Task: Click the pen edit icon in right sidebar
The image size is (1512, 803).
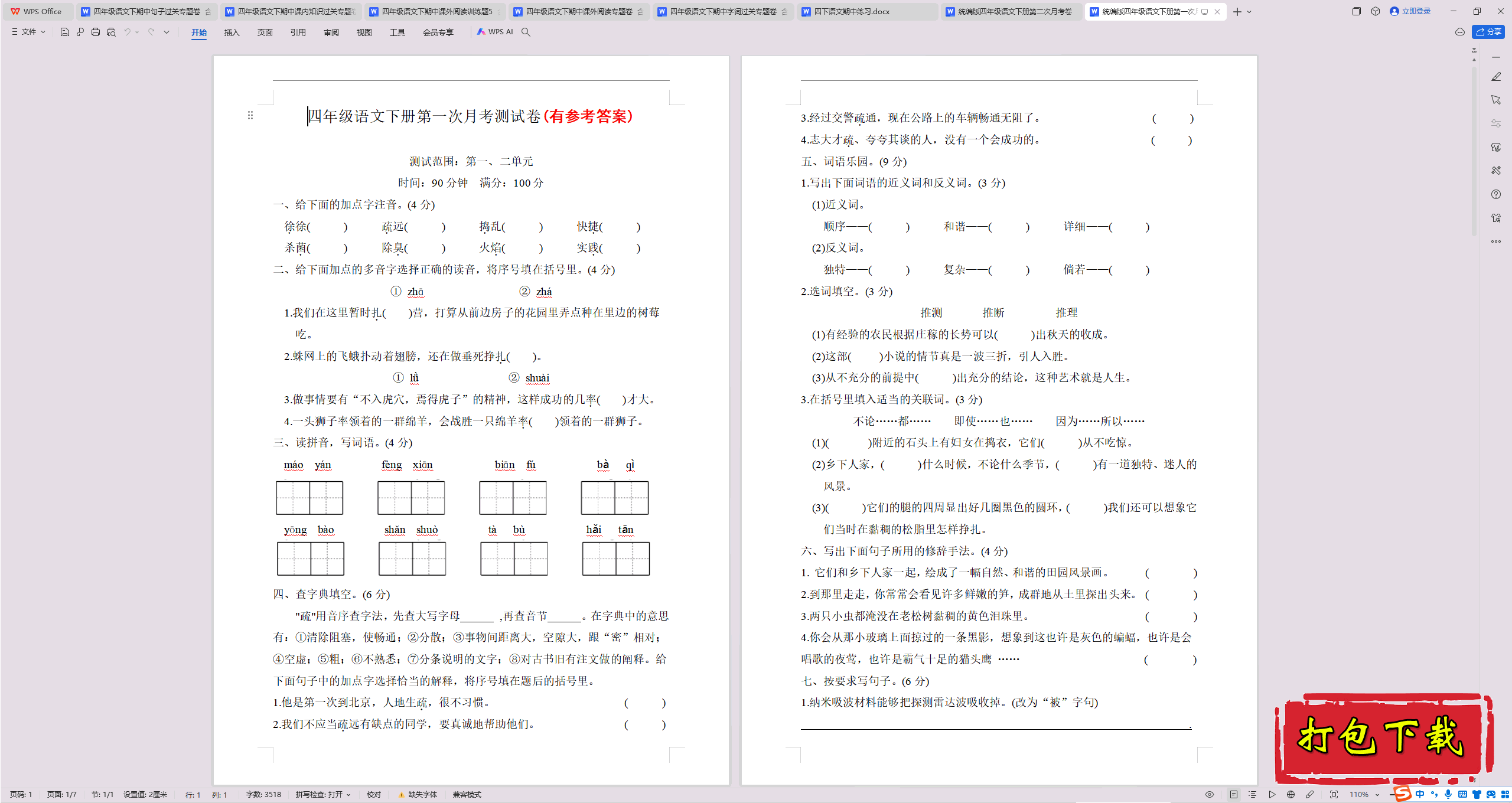Action: click(1495, 77)
